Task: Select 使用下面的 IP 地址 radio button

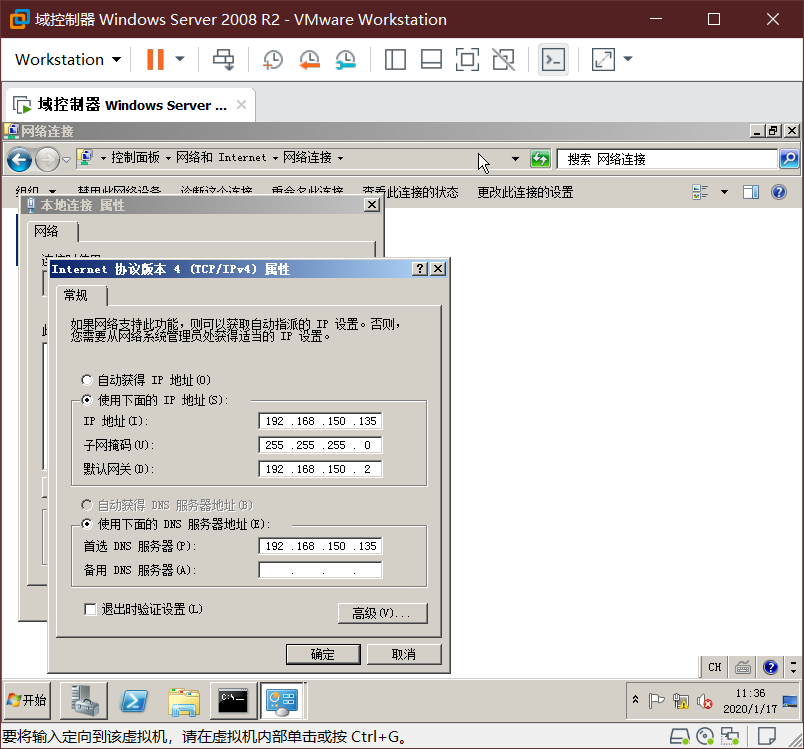Action: pyautogui.click(x=87, y=400)
